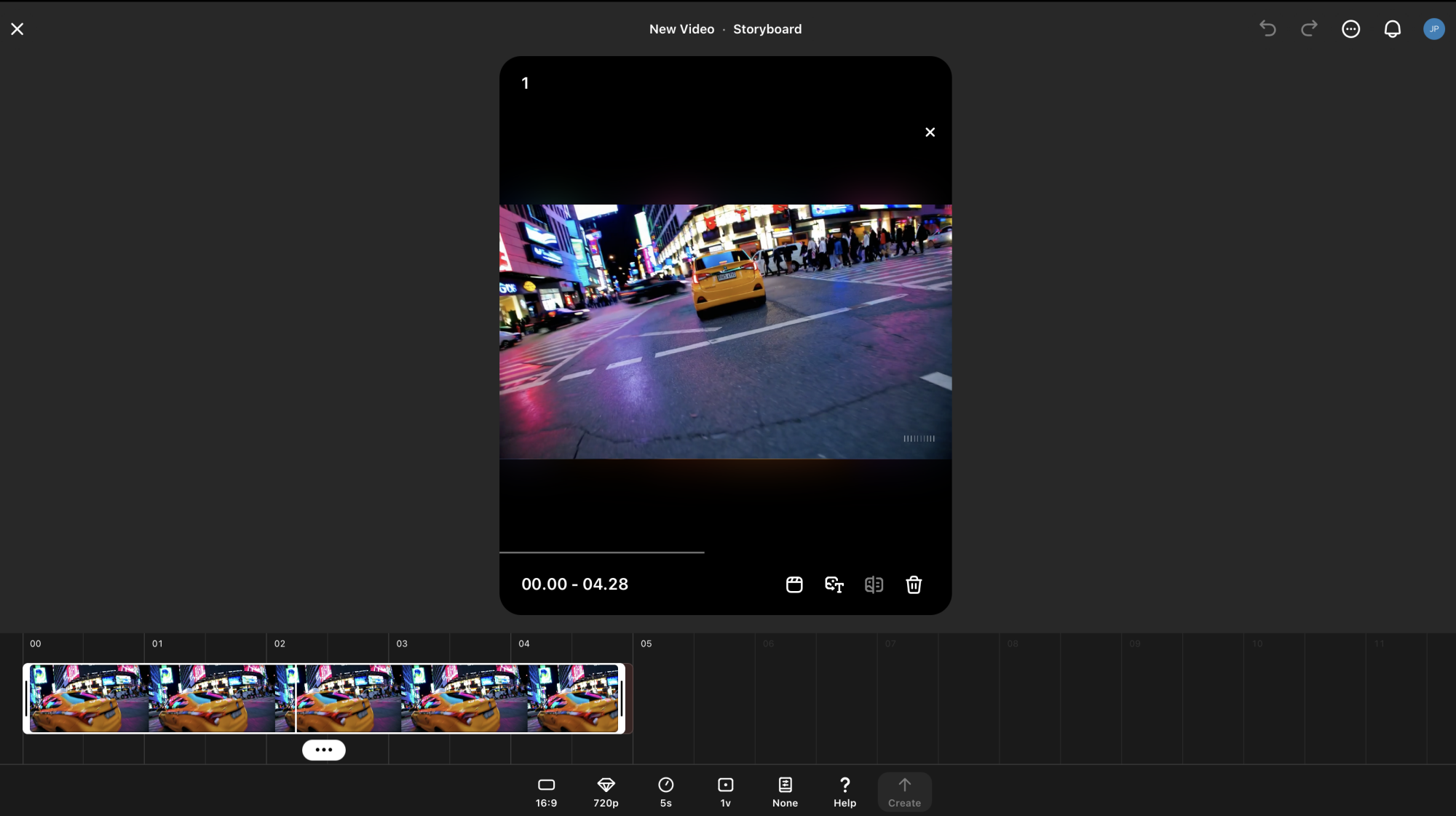Dismiss the video preview card
Screen dimensions: 1456x816
click(930, 132)
